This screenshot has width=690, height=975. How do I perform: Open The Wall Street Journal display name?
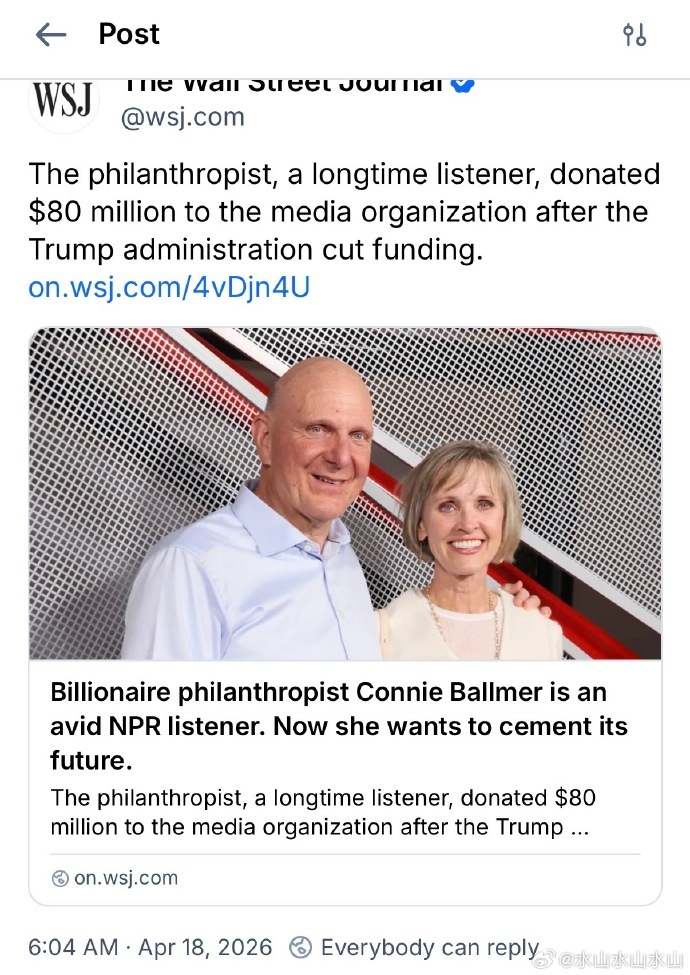pyautogui.click(x=281, y=84)
